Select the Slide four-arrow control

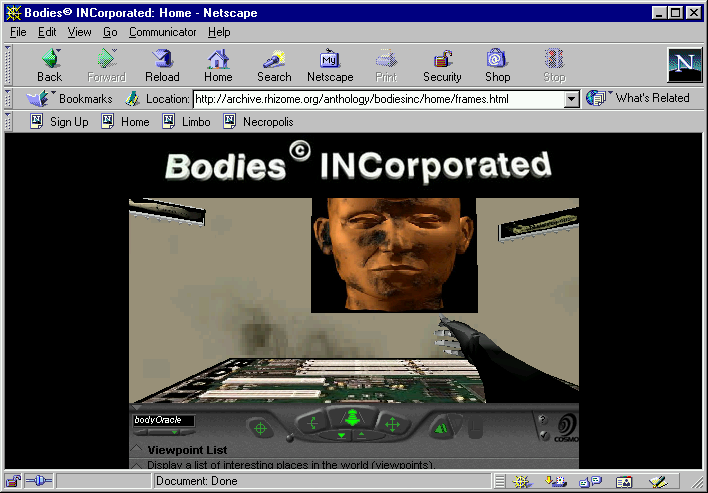(x=392, y=424)
